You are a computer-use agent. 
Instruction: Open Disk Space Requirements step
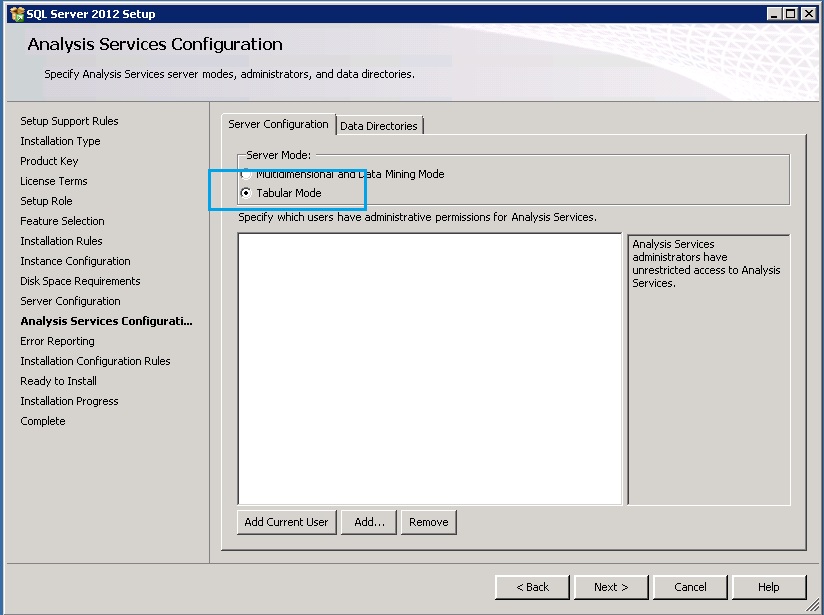(79, 281)
